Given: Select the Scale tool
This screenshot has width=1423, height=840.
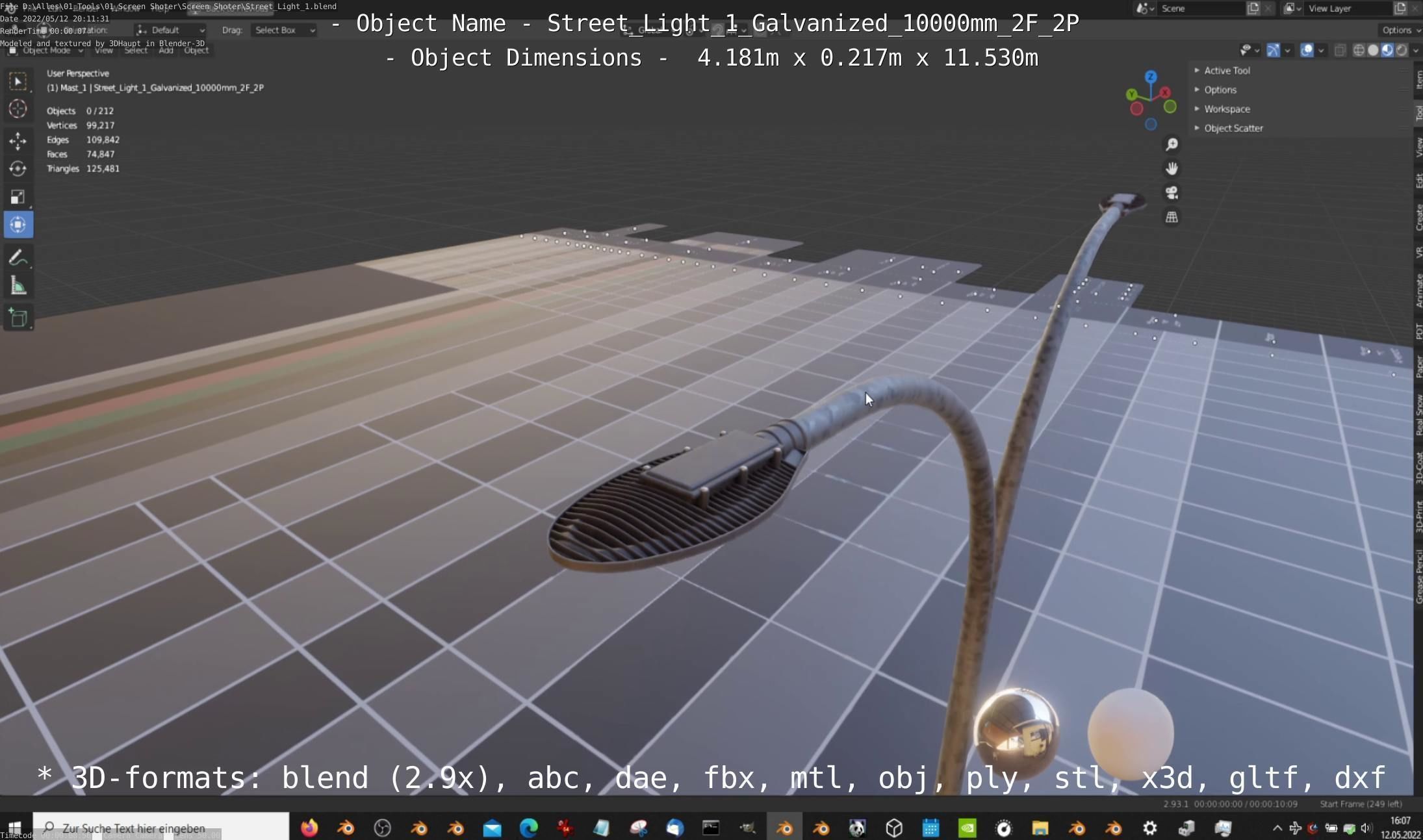Looking at the screenshot, I should pos(18,197).
